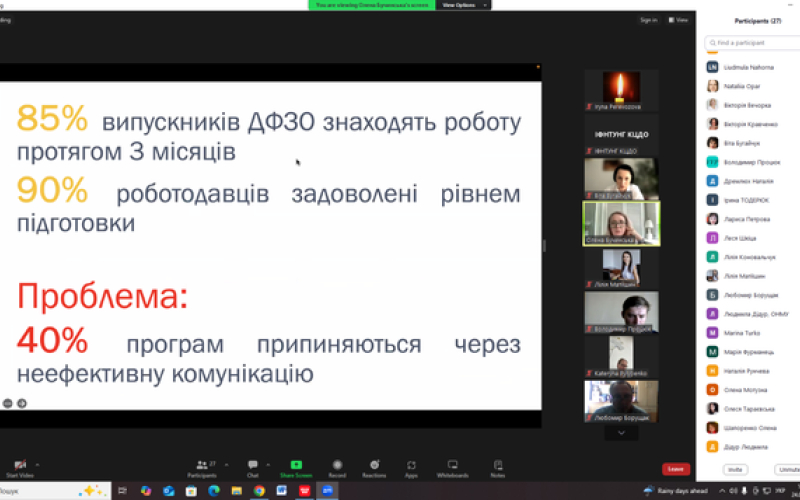Expand the Participants options arrow
Viewport: 800px width, 500px height.
(227, 465)
